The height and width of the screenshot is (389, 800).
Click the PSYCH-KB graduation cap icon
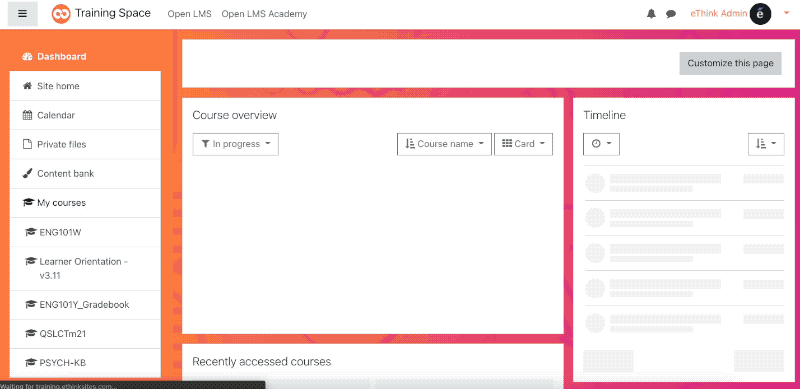30,363
